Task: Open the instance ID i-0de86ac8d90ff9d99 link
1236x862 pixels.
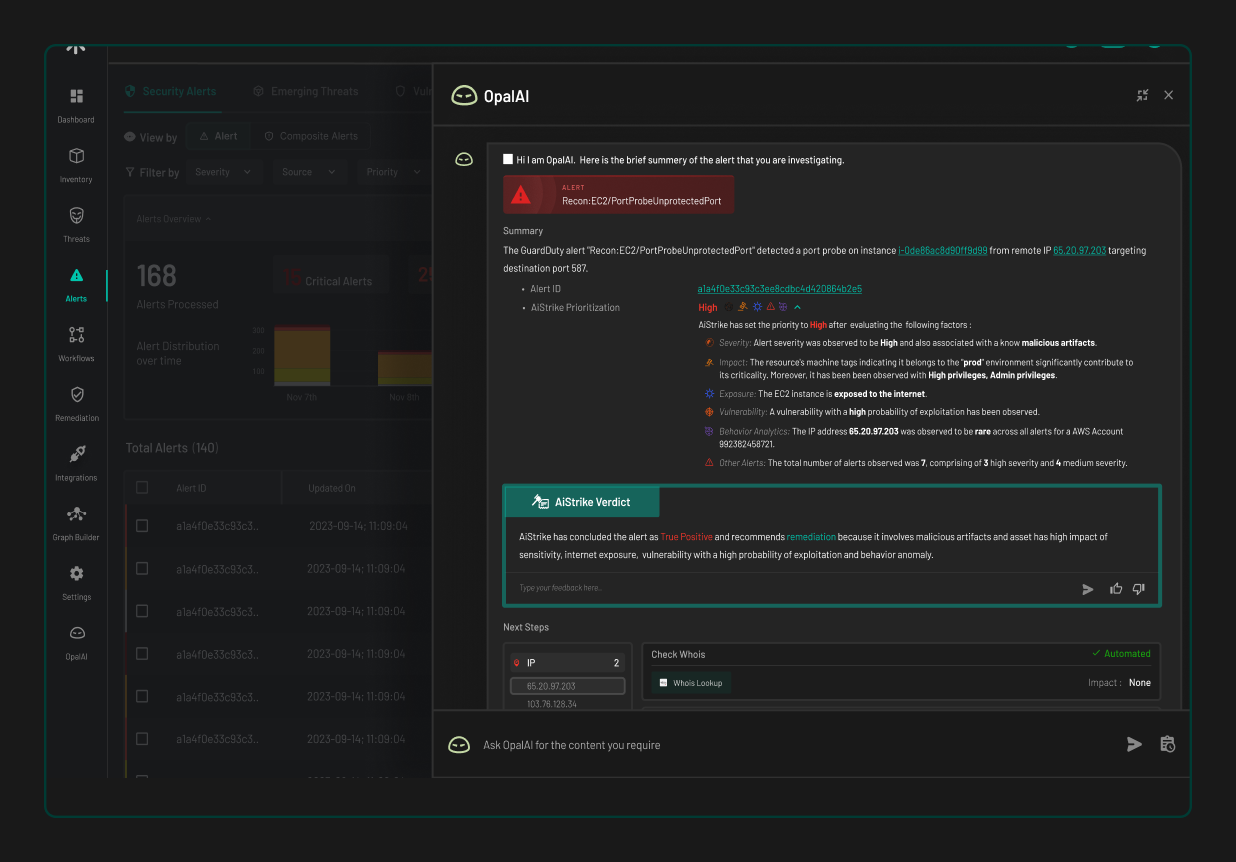Action: (x=942, y=250)
